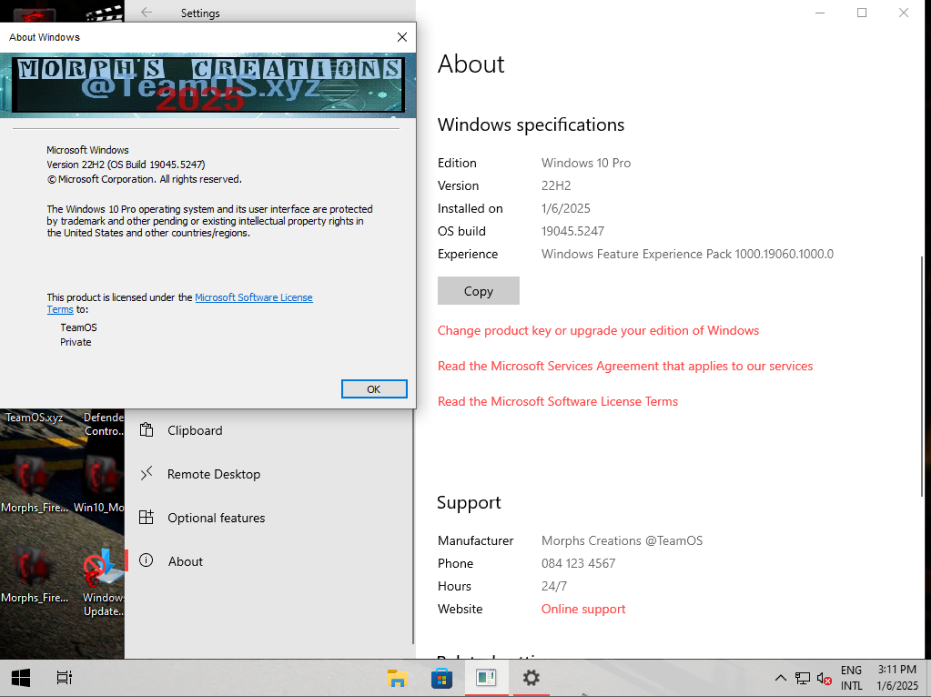Show hidden tray icons chevron
The height and width of the screenshot is (697, 931).
tap(781, 678)
